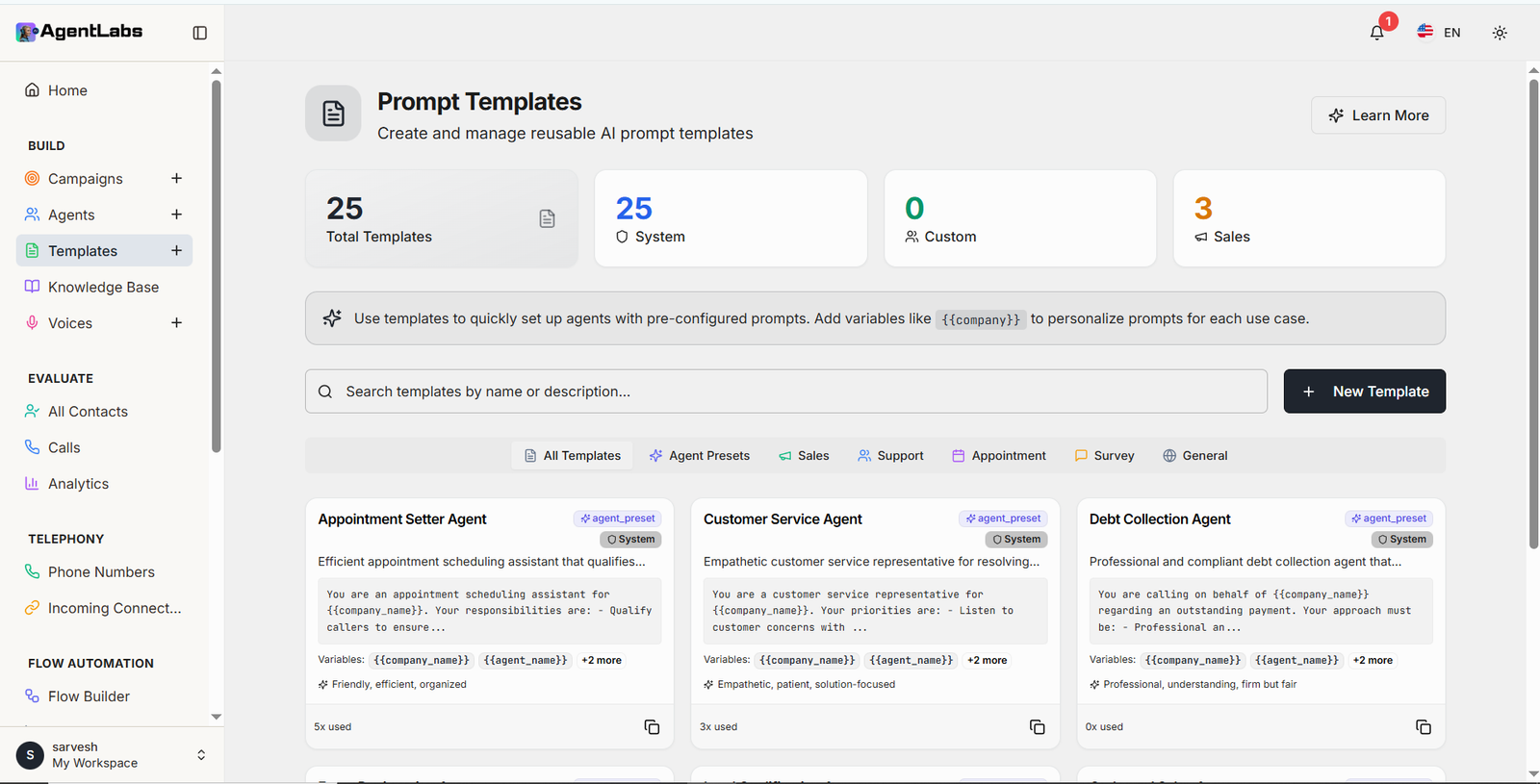Add a new campaign with the plus icon

tap(176, 178)
